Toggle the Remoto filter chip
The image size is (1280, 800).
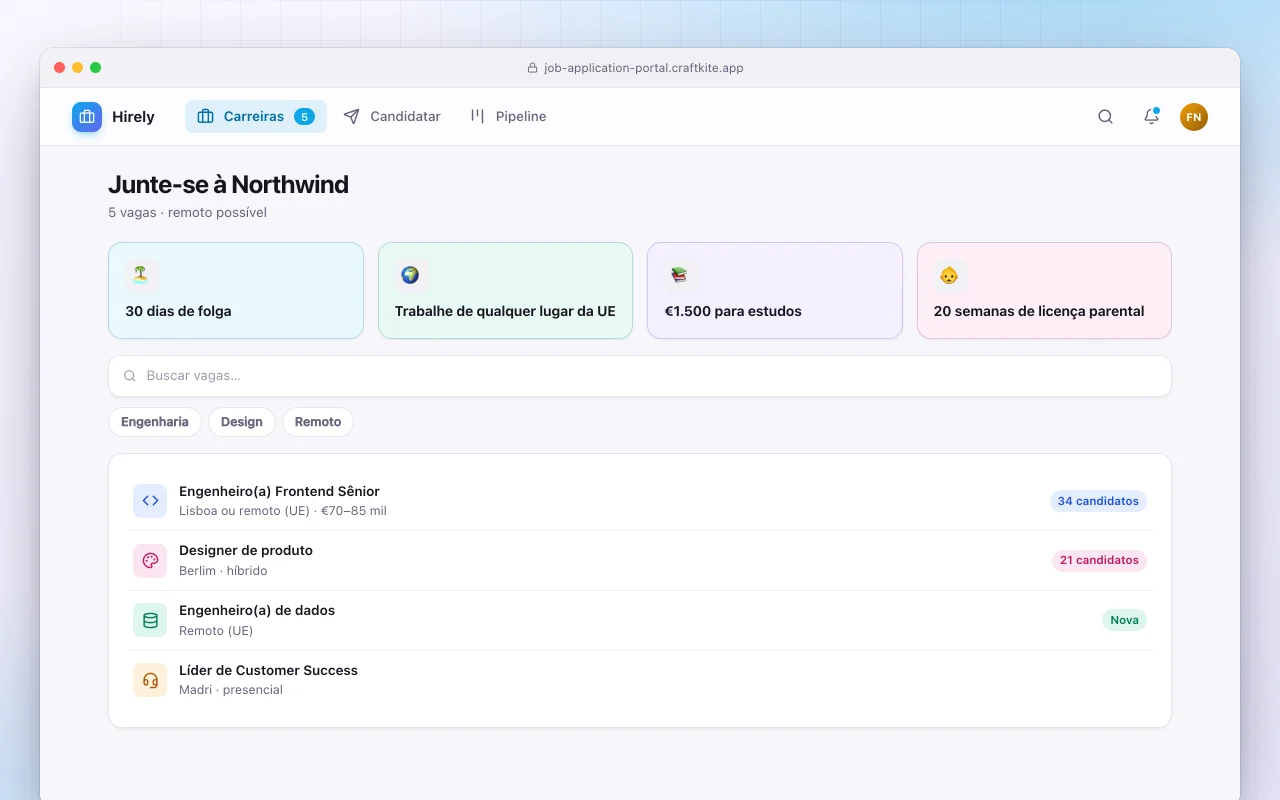pyautogui.click(x=318, y=422)
